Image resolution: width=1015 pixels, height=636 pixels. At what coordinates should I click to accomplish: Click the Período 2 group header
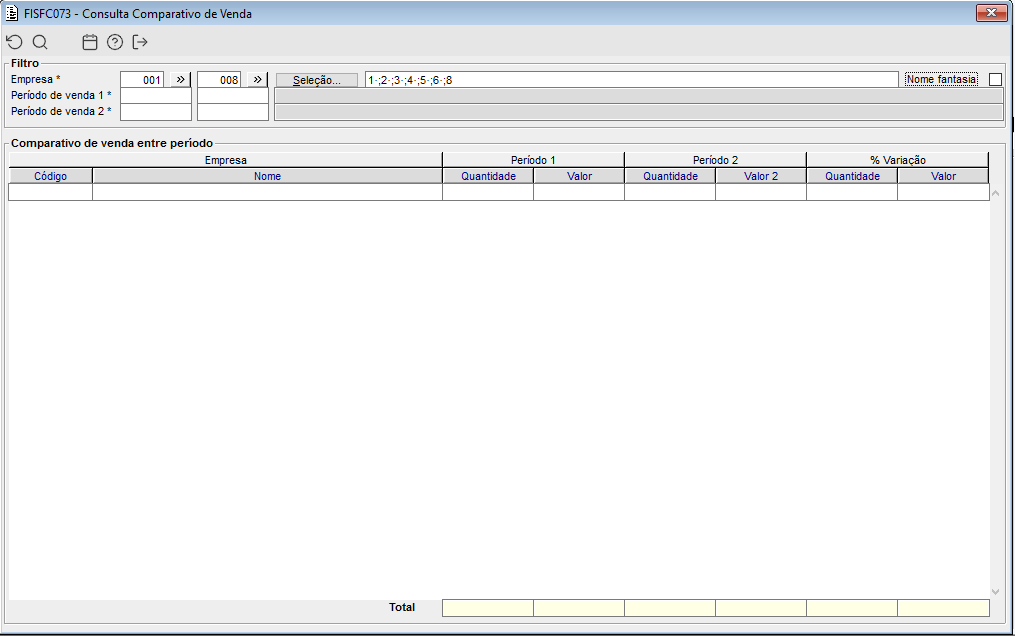pos(715,160)
